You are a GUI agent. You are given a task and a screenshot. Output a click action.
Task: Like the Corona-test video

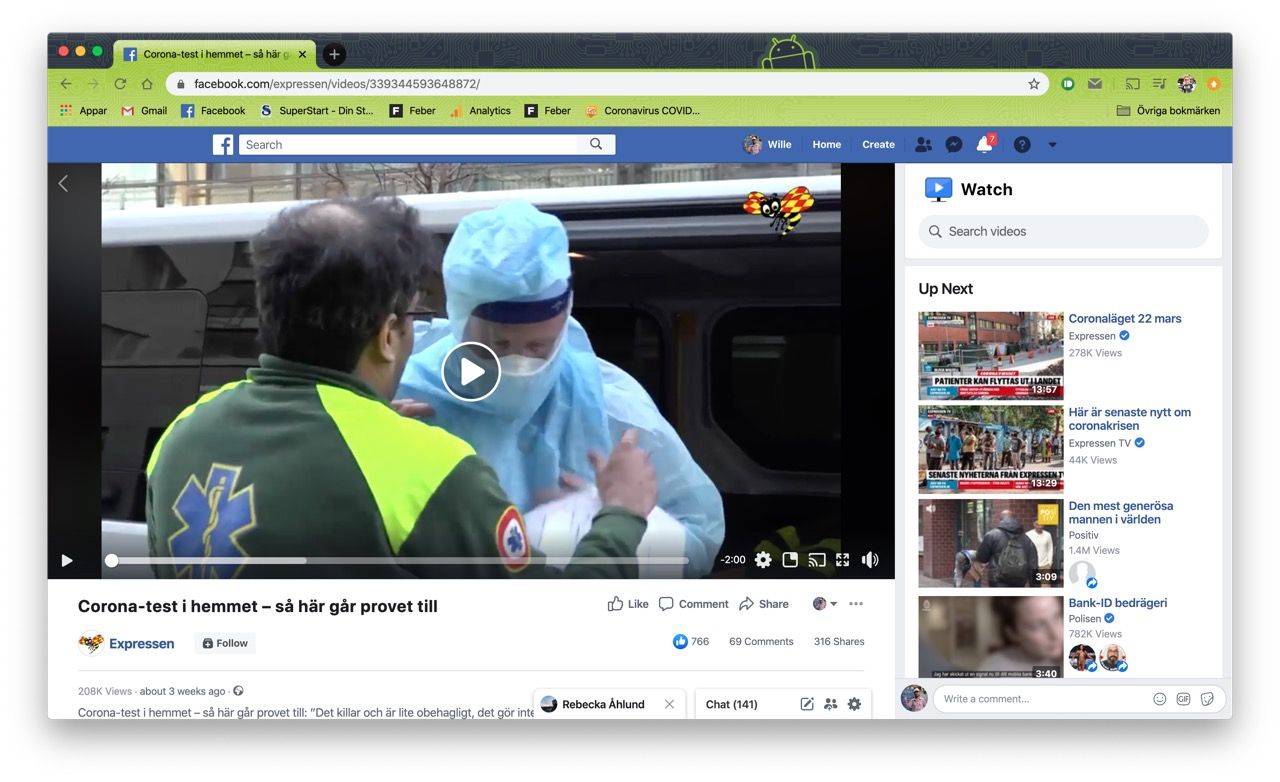(627, 603)
